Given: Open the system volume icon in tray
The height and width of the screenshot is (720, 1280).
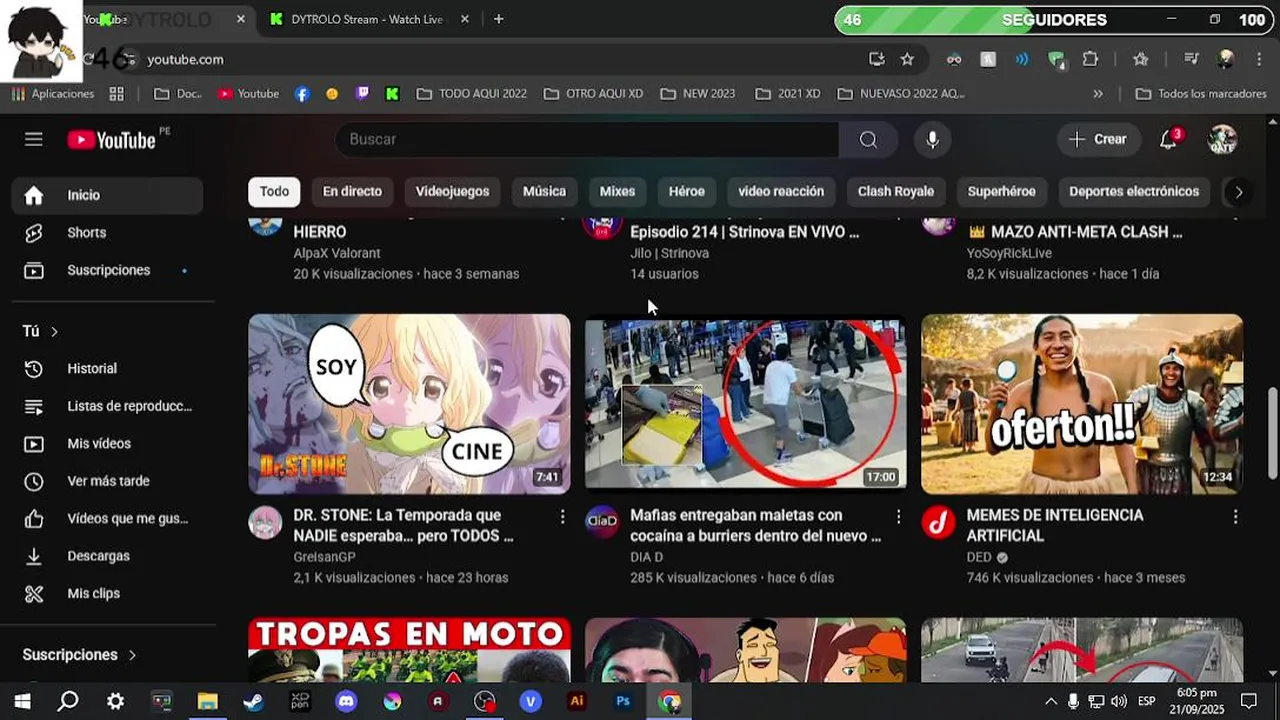Looking at the screenshot, I should [x=1118, y=702].
